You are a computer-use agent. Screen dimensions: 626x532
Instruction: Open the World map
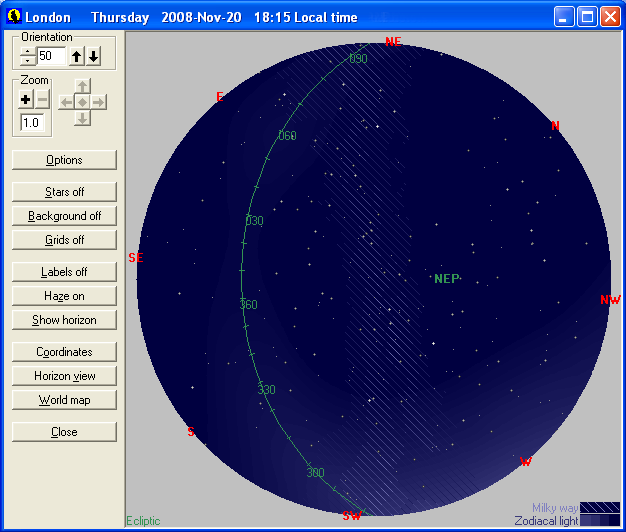tap(64, 400)
